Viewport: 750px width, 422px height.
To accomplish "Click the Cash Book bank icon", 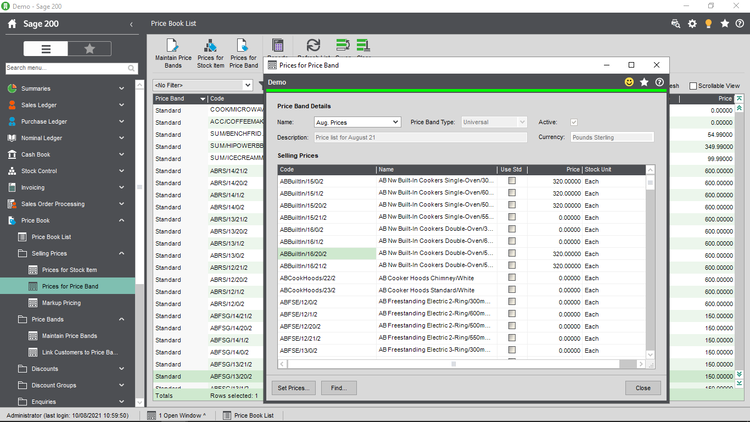I will coord(12,155).
